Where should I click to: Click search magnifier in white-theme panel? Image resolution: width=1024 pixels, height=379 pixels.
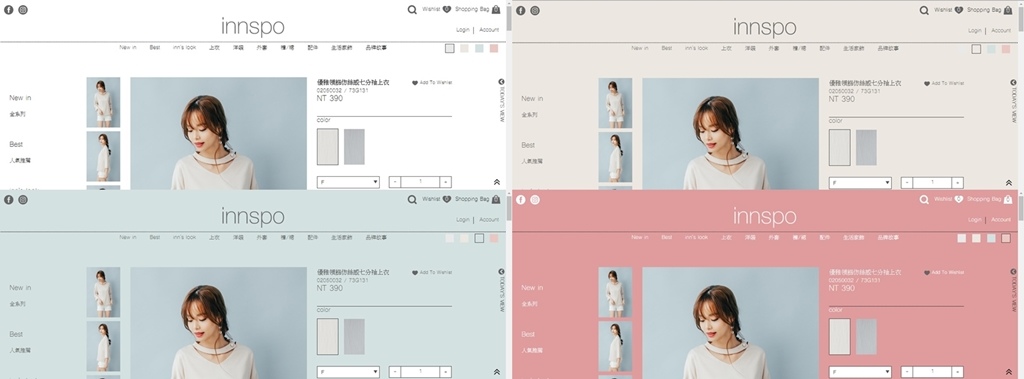(x=412, y=10)
